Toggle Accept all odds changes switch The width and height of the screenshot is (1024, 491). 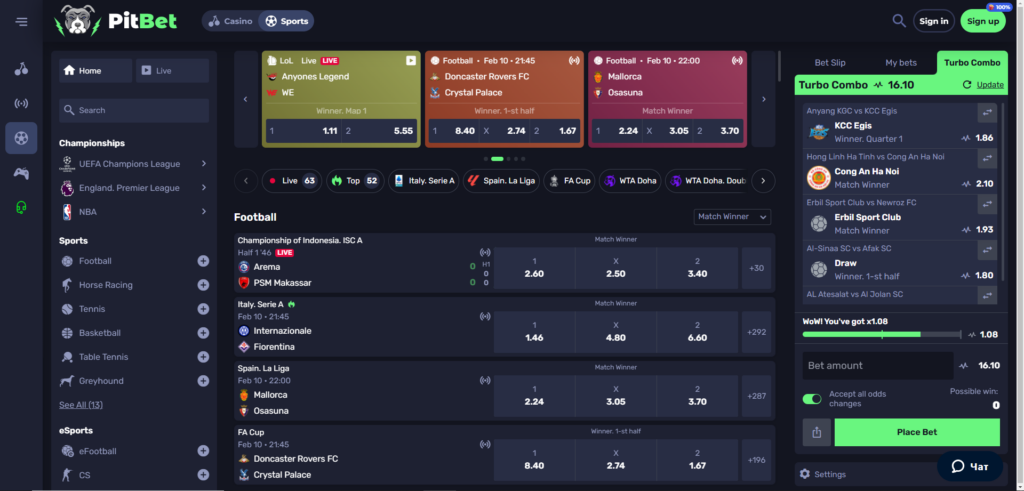[812, 399]
